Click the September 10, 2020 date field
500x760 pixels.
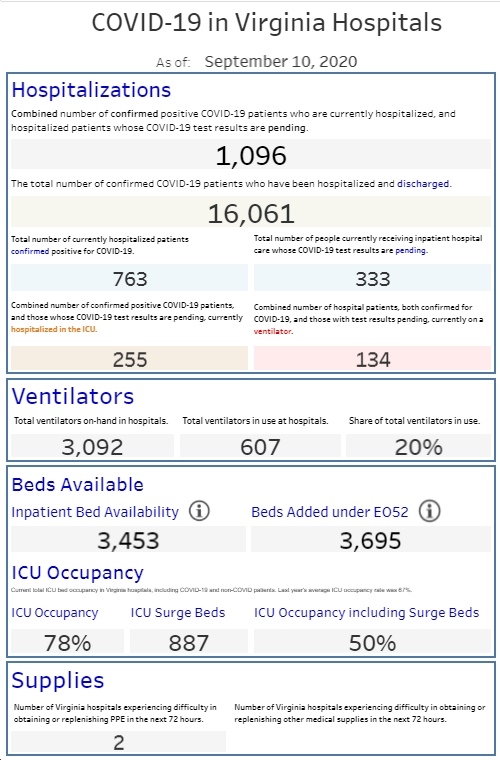click(x=281, y=62)
